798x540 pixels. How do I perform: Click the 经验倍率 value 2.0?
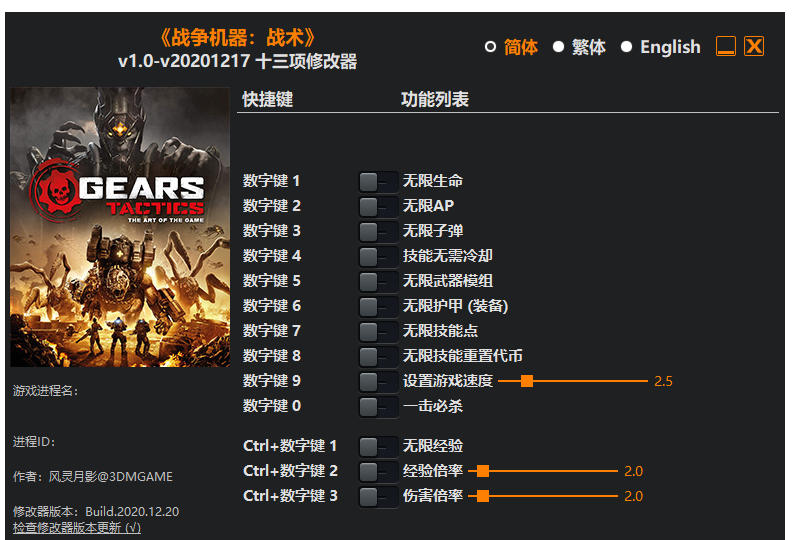coord(634,471)
